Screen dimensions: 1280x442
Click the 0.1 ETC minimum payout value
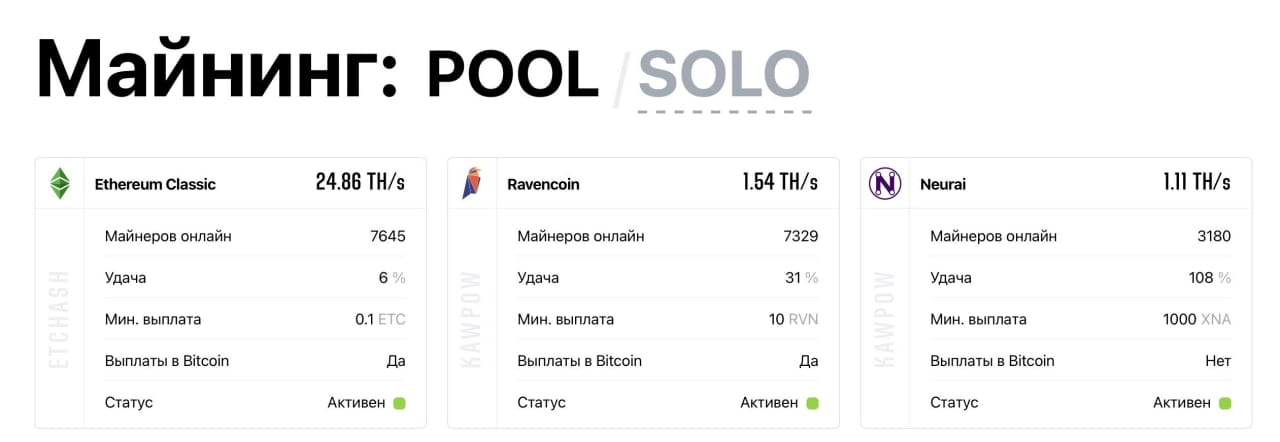[x=380, y=320]
